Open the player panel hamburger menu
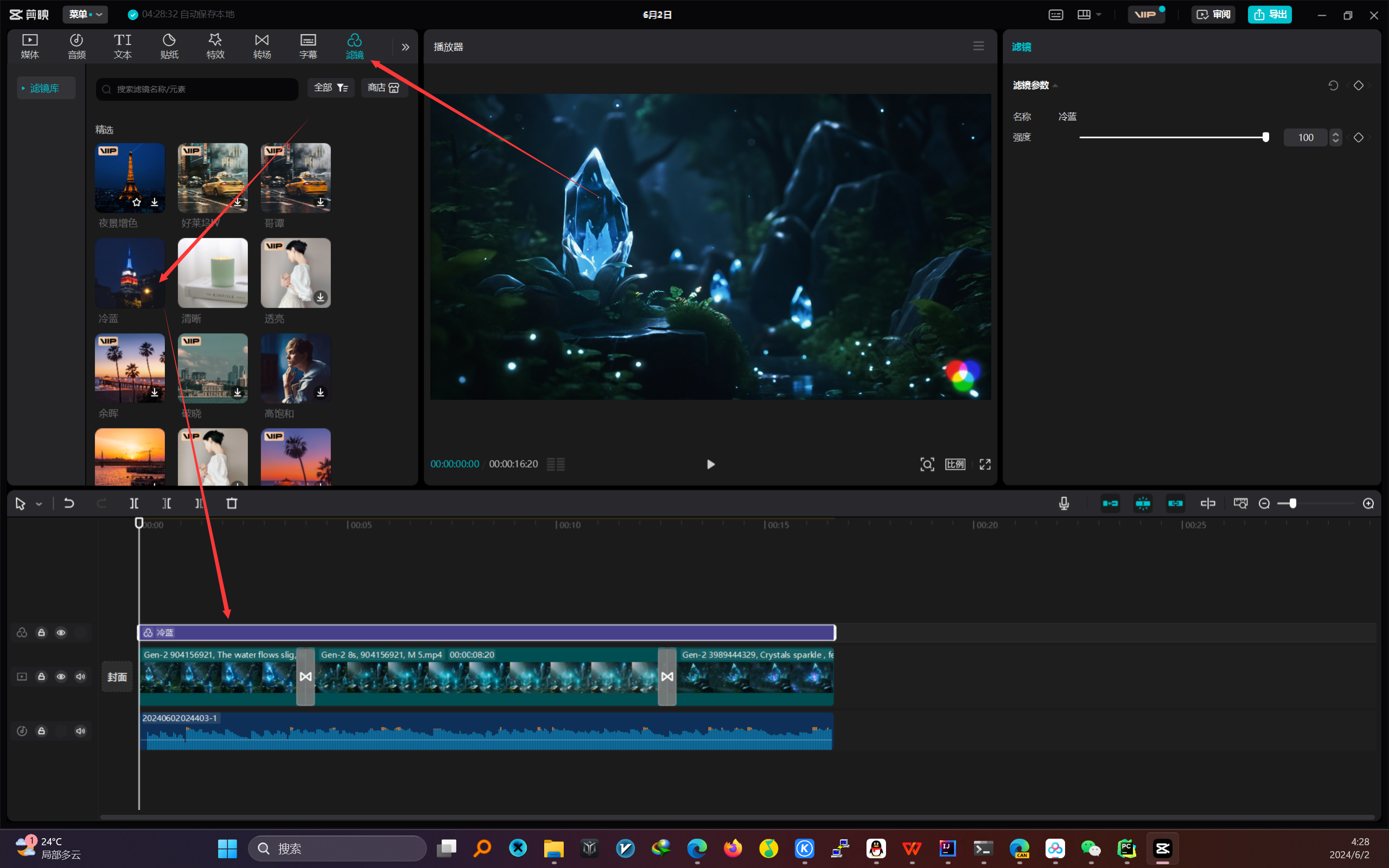The image size is (1389, 868). tap(979, 46)
